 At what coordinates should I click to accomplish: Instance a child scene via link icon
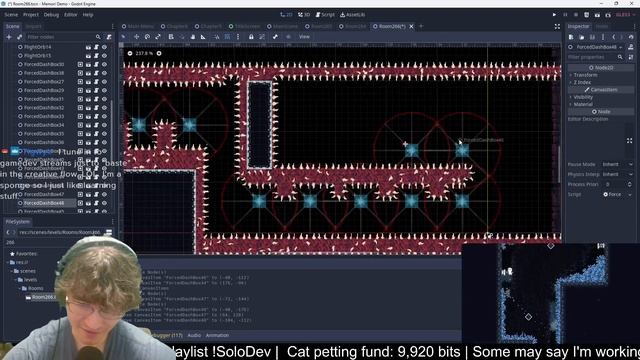19,37
